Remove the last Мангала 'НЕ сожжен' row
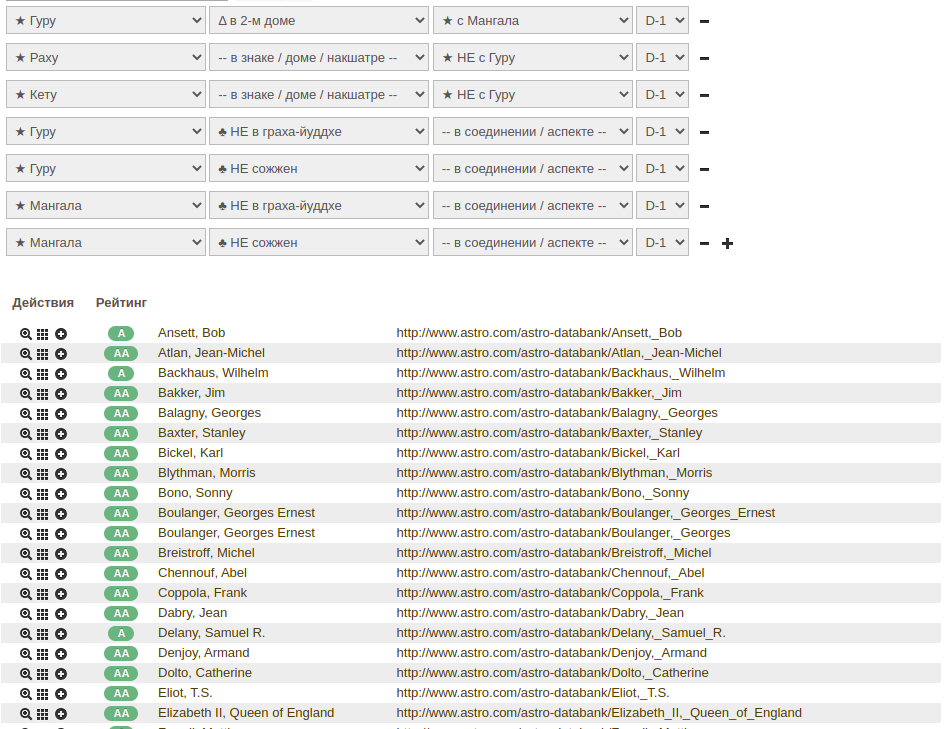Viewport: 950px width, 729px height. 704,243
